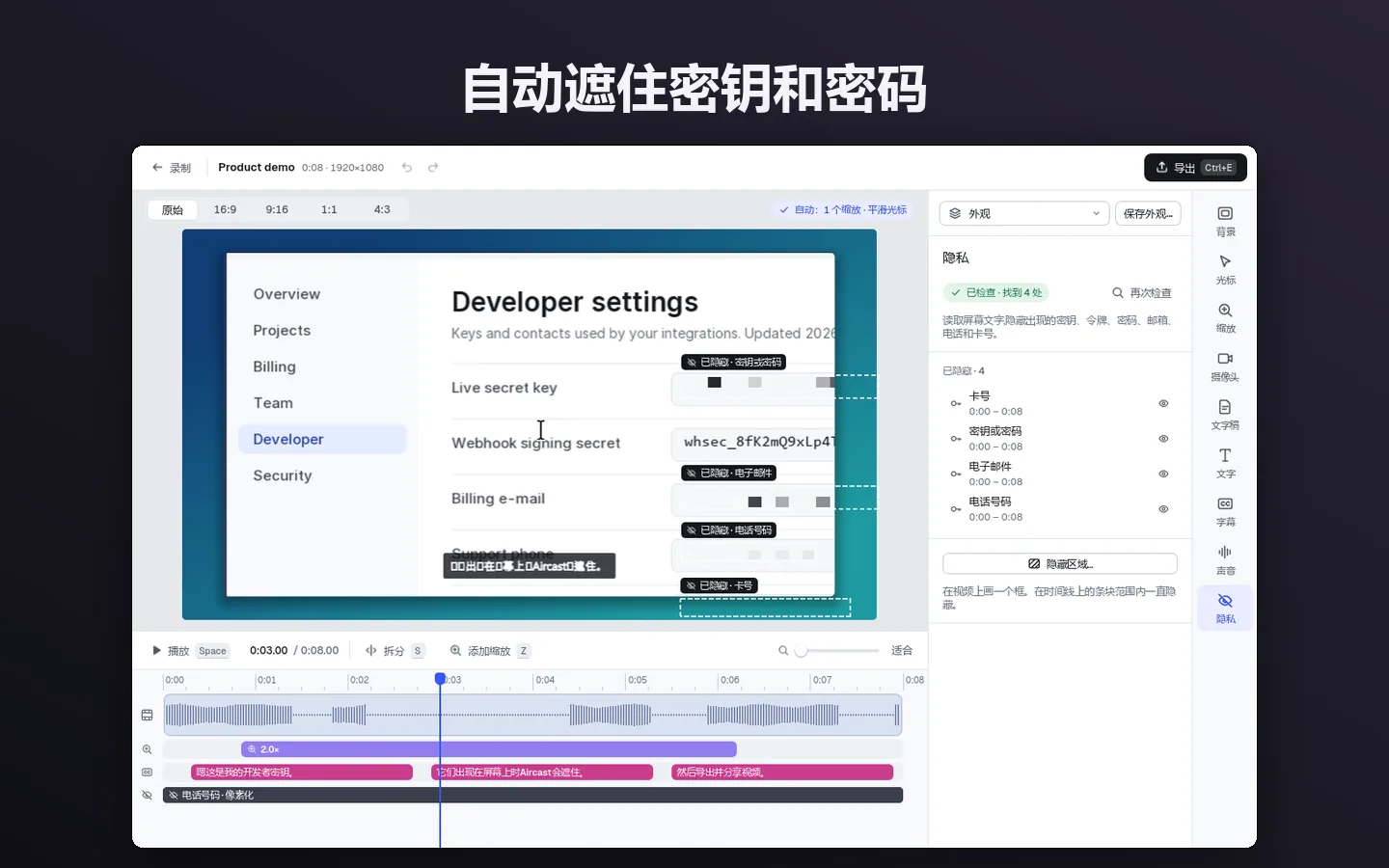This screenshot has width=1389, height=868.
Task: Click the video track icon beside waveform
Action: tap(147, 715)
